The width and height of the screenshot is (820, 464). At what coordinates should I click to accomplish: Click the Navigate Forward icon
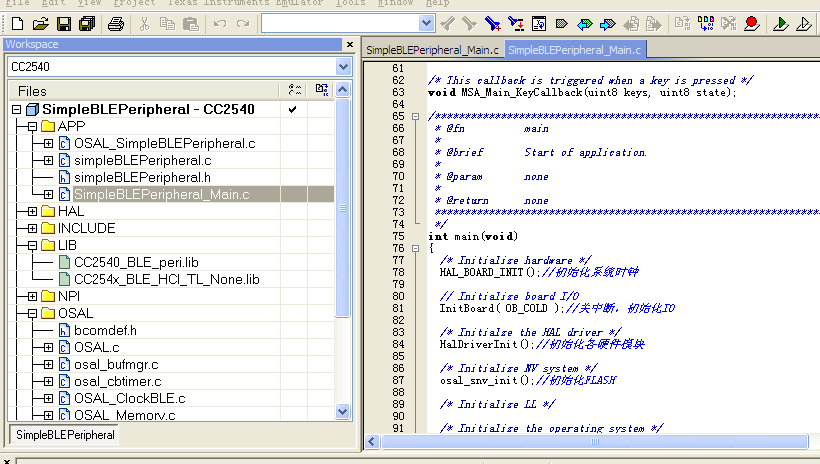point(654,24)
